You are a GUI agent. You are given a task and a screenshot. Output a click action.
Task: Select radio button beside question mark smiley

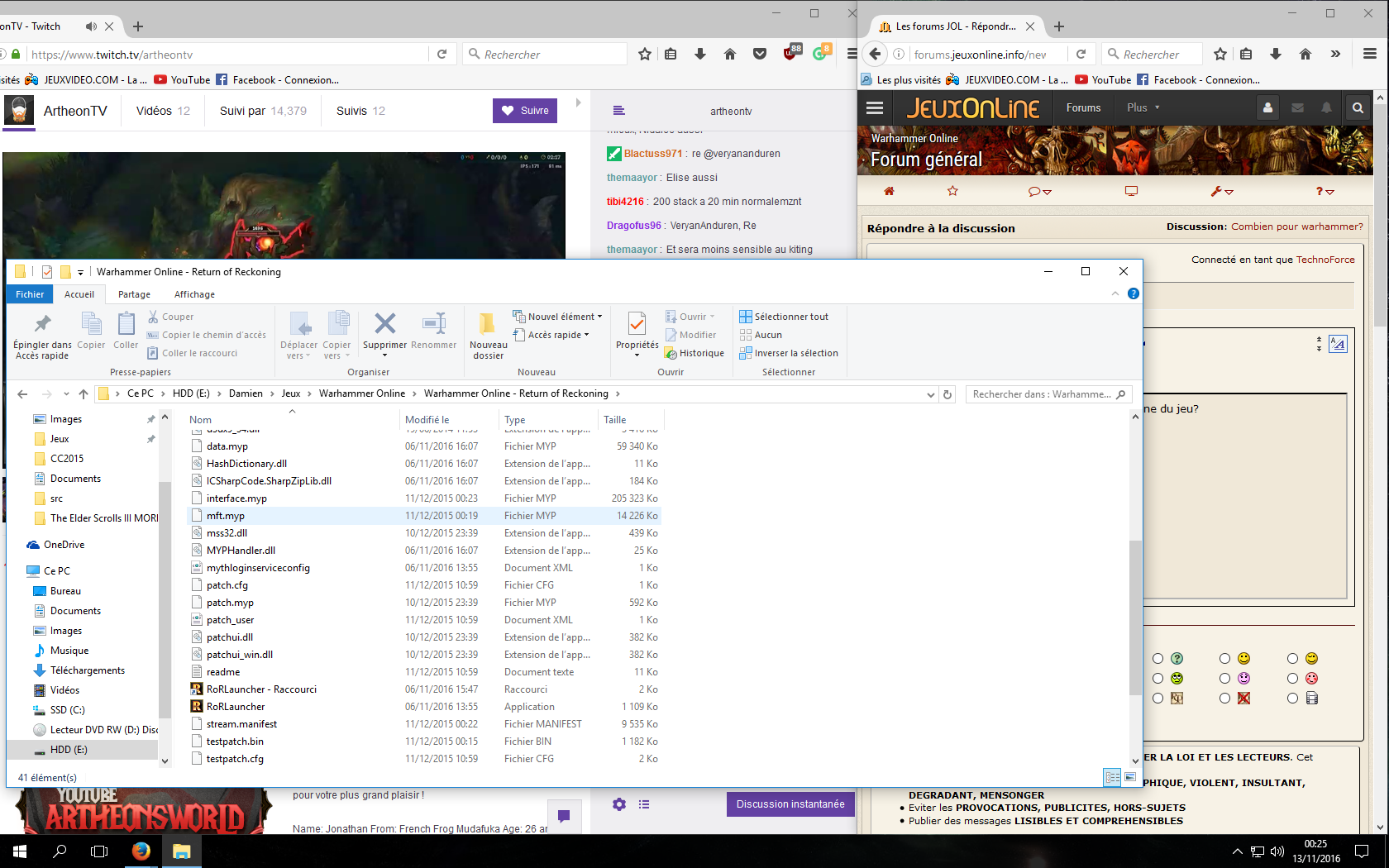[1157, 659]
